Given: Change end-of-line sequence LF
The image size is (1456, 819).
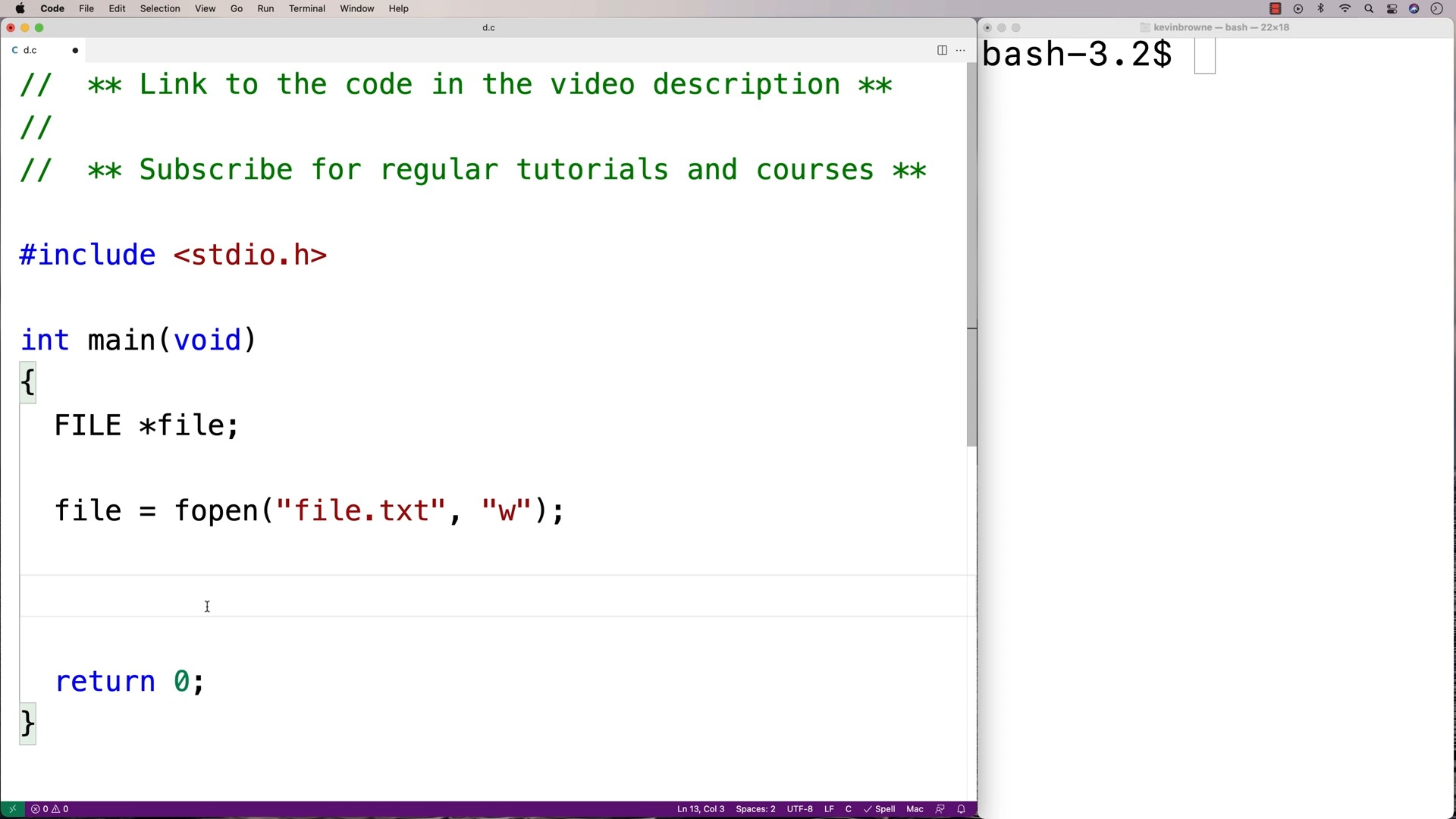Looking at the screenshot, I should pyautogui.click(x=829, y=809).
